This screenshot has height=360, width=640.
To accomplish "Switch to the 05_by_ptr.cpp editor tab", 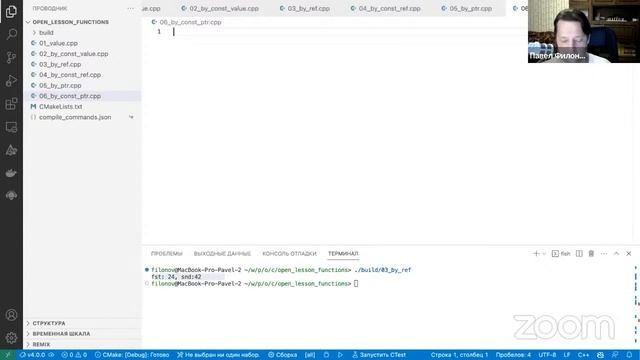I will click(467, 9).
